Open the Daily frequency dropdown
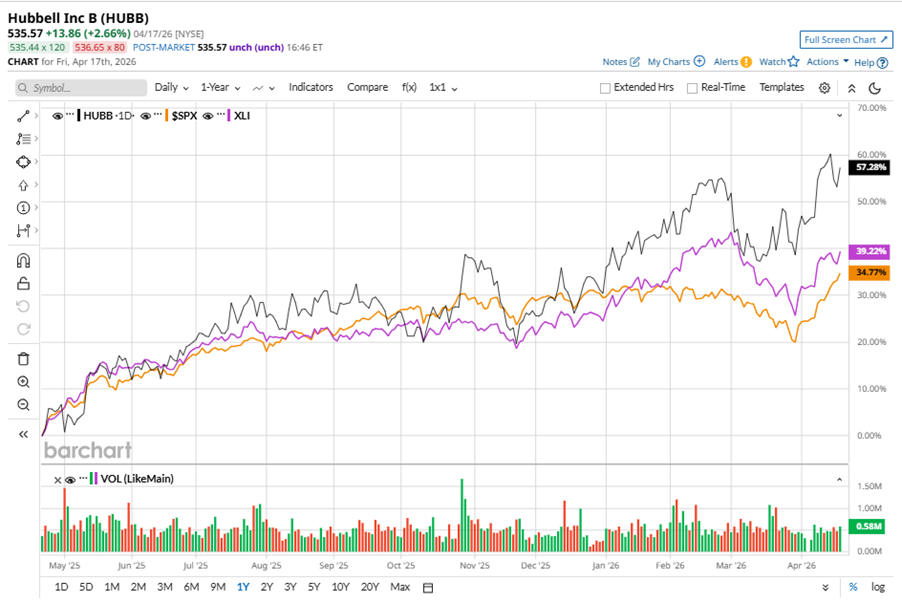 point(171,88)
